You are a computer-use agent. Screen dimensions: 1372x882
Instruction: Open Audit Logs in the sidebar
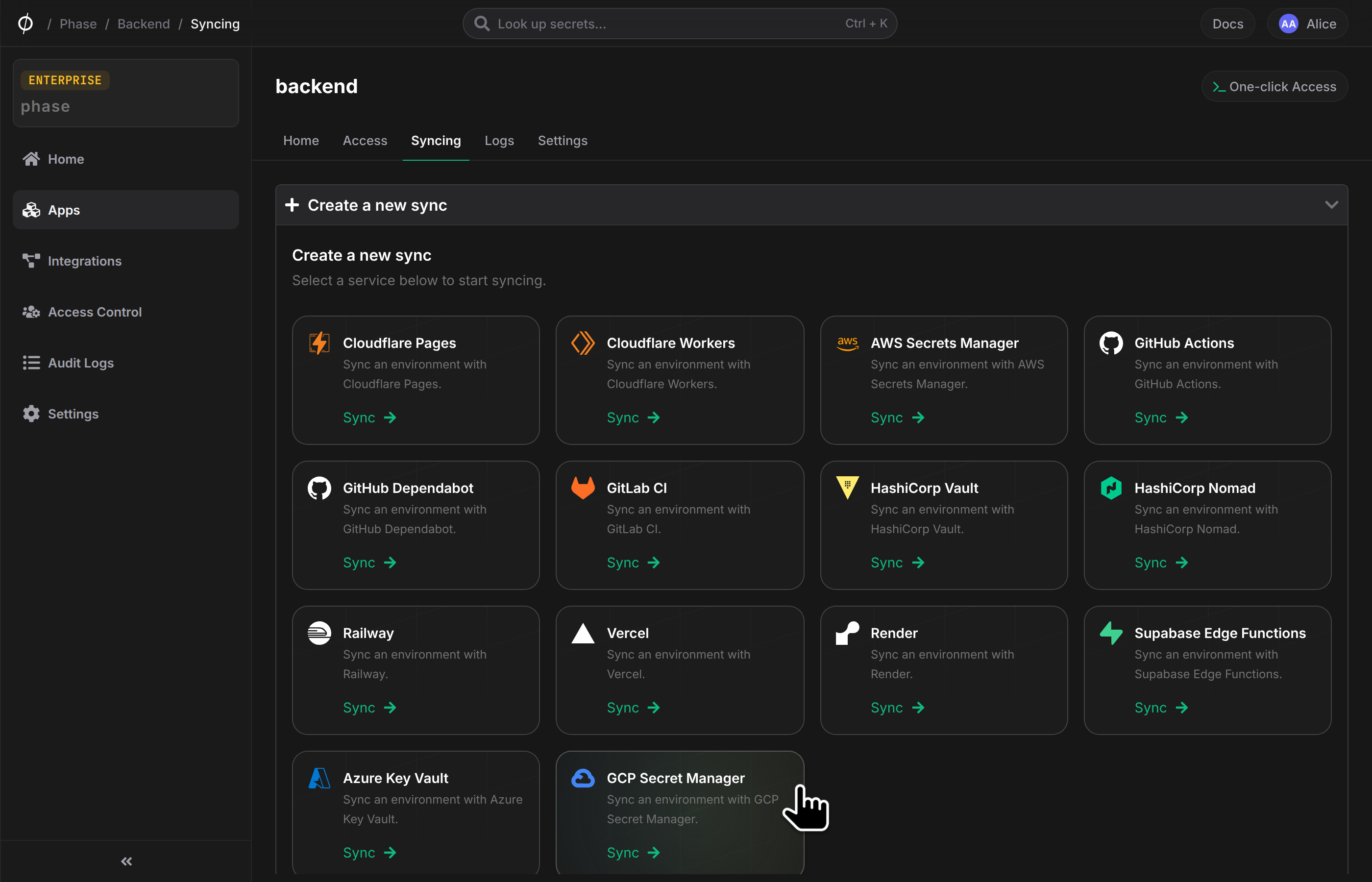[126, 363]
